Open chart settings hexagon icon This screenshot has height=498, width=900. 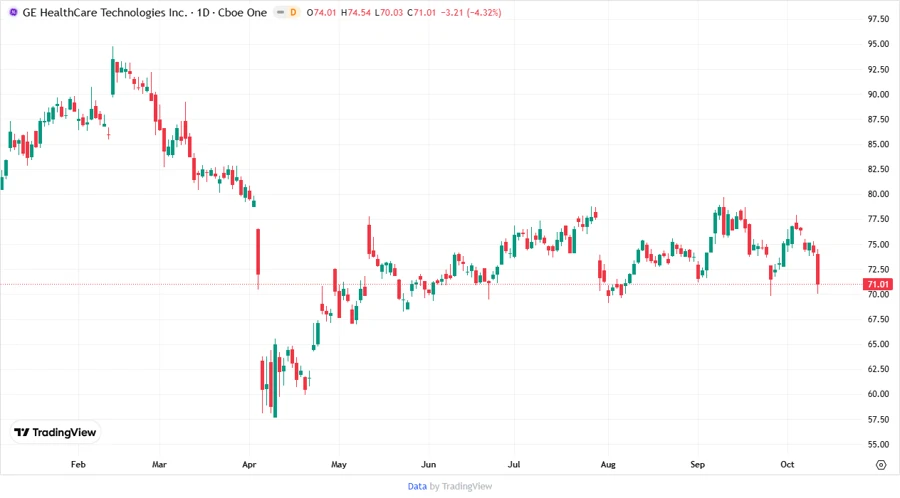pos(880,465)
